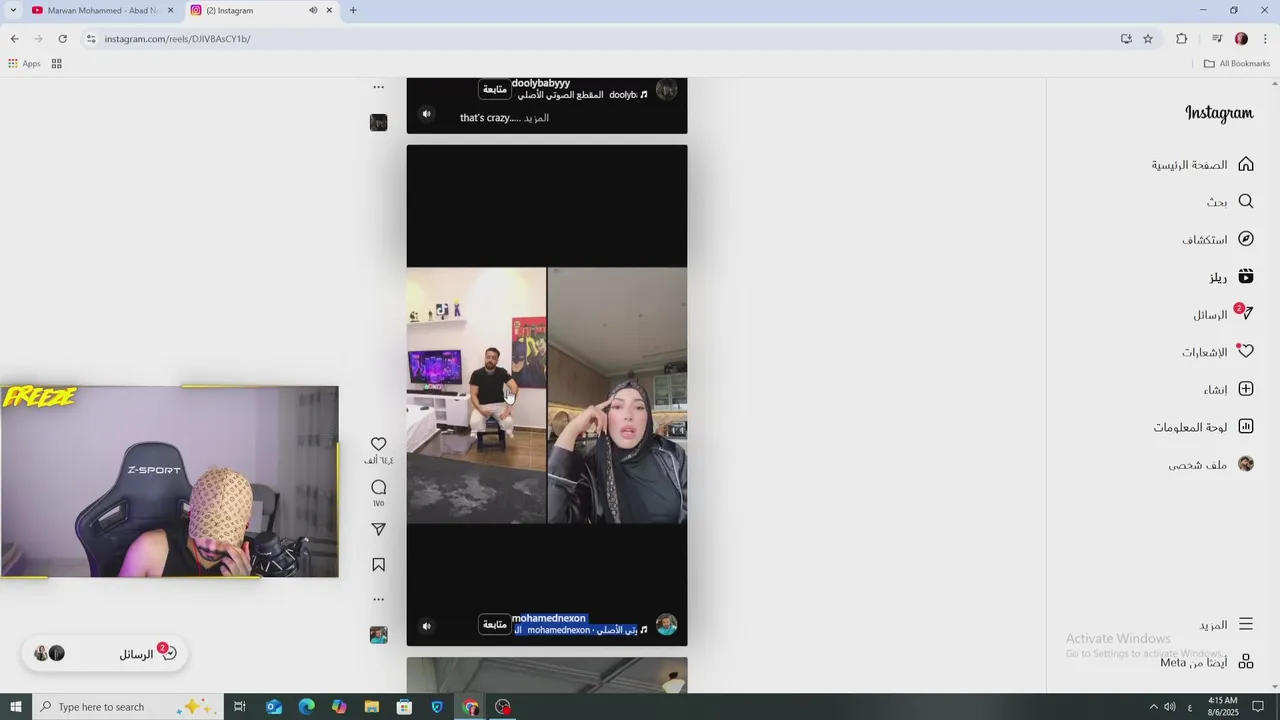This screenshot has width=1280, height=720.
Task: Open doolybabyyy reel audio thumbnail
Action: click(x=378, y=122)
